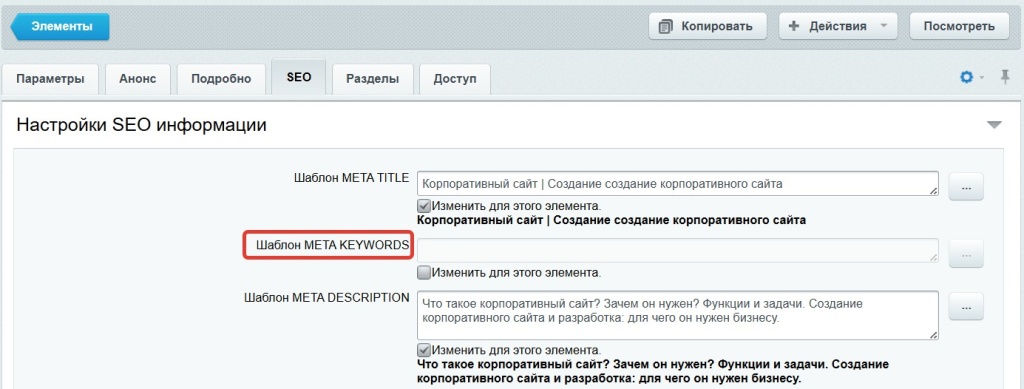This screenshot has height=389, width=1024.
Task: Click the Шаблон META TITLE label
Action: 351,178
